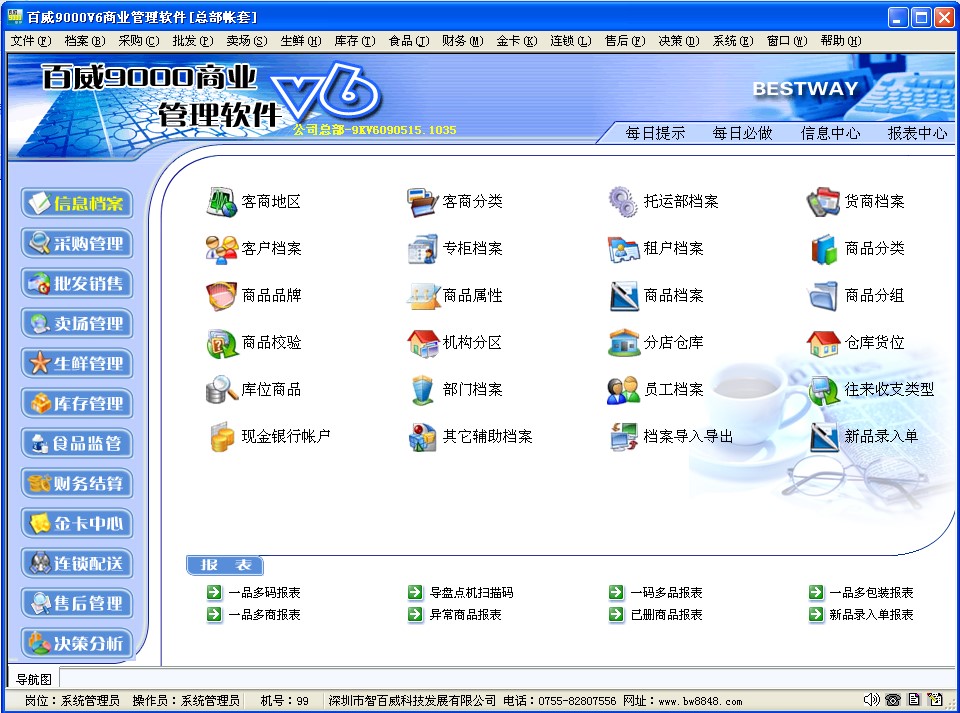Open 一品多包装报表 report link
The width and height of the screenshot is (960, 713).
point(871,592)
